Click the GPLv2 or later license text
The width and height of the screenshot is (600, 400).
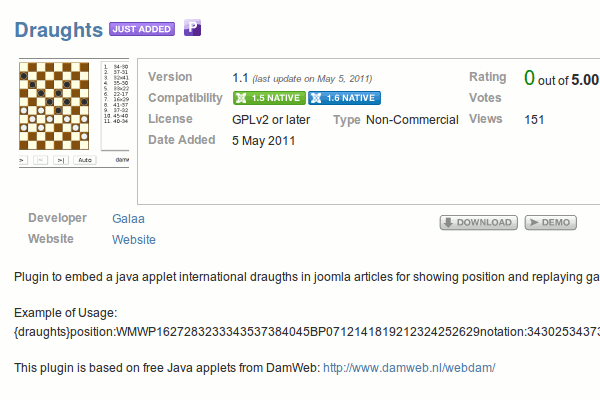[x=271, y=120]
